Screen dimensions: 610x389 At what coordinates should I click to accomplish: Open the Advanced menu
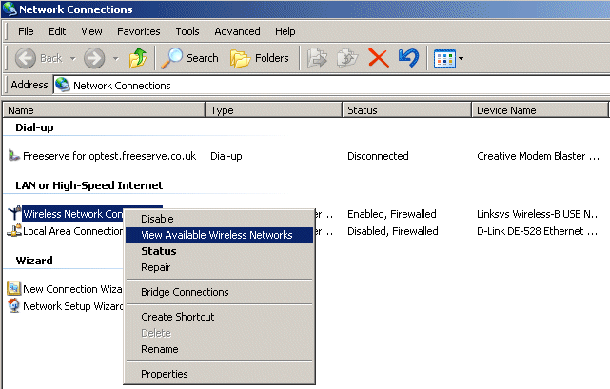click(x=237, y=31)
